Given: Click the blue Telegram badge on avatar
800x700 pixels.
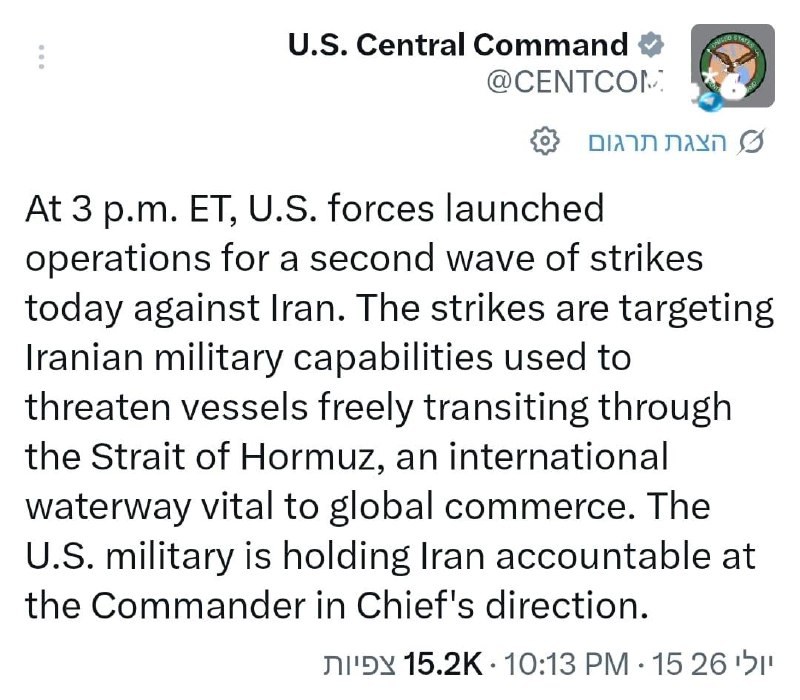Looking at the screenshot, I should tap(710, 102).
